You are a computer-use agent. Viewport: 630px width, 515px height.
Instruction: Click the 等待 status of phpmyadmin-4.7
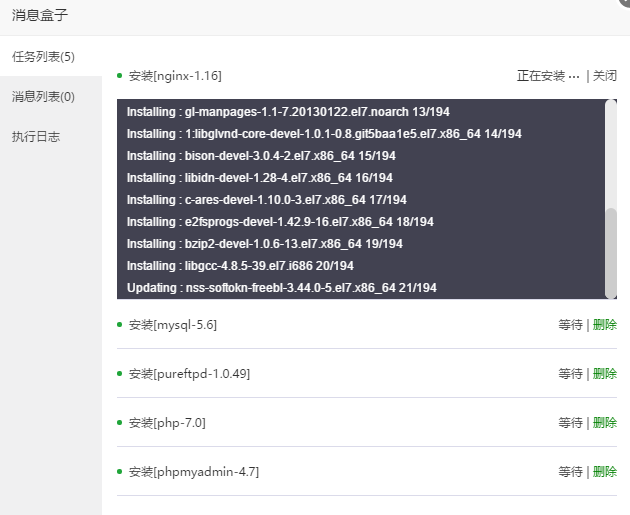tap(570, 472)
